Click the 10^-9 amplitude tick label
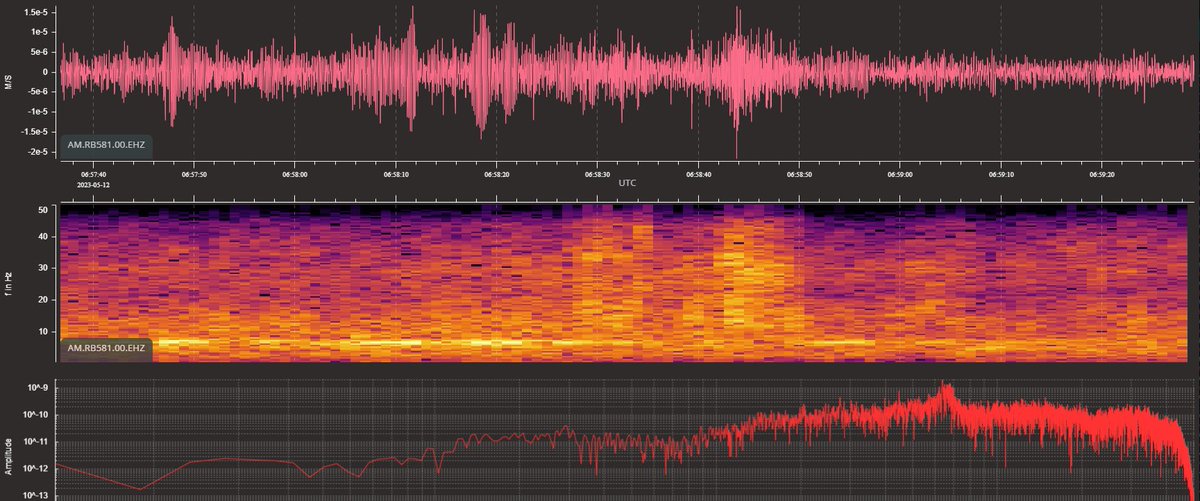 point(38,388)
